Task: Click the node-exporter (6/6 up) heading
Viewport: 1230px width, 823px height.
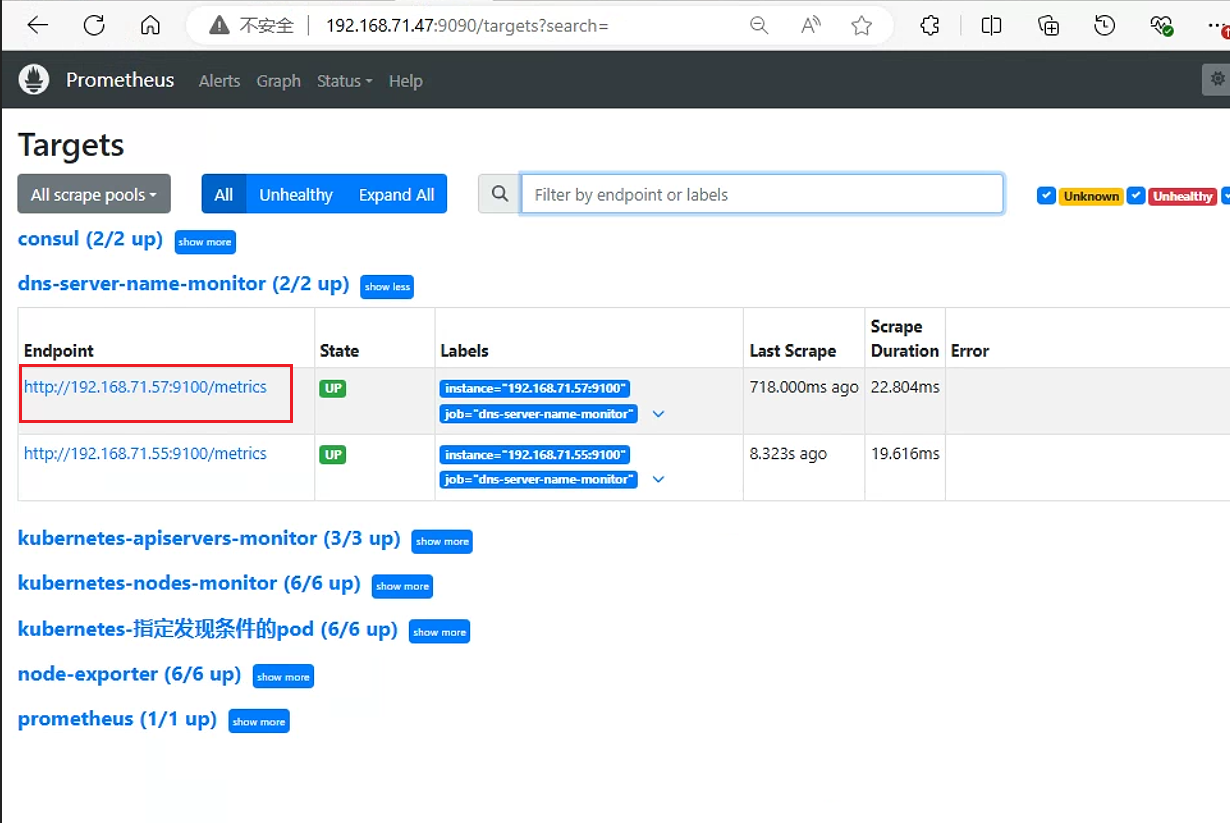Action: click(129, 674)
